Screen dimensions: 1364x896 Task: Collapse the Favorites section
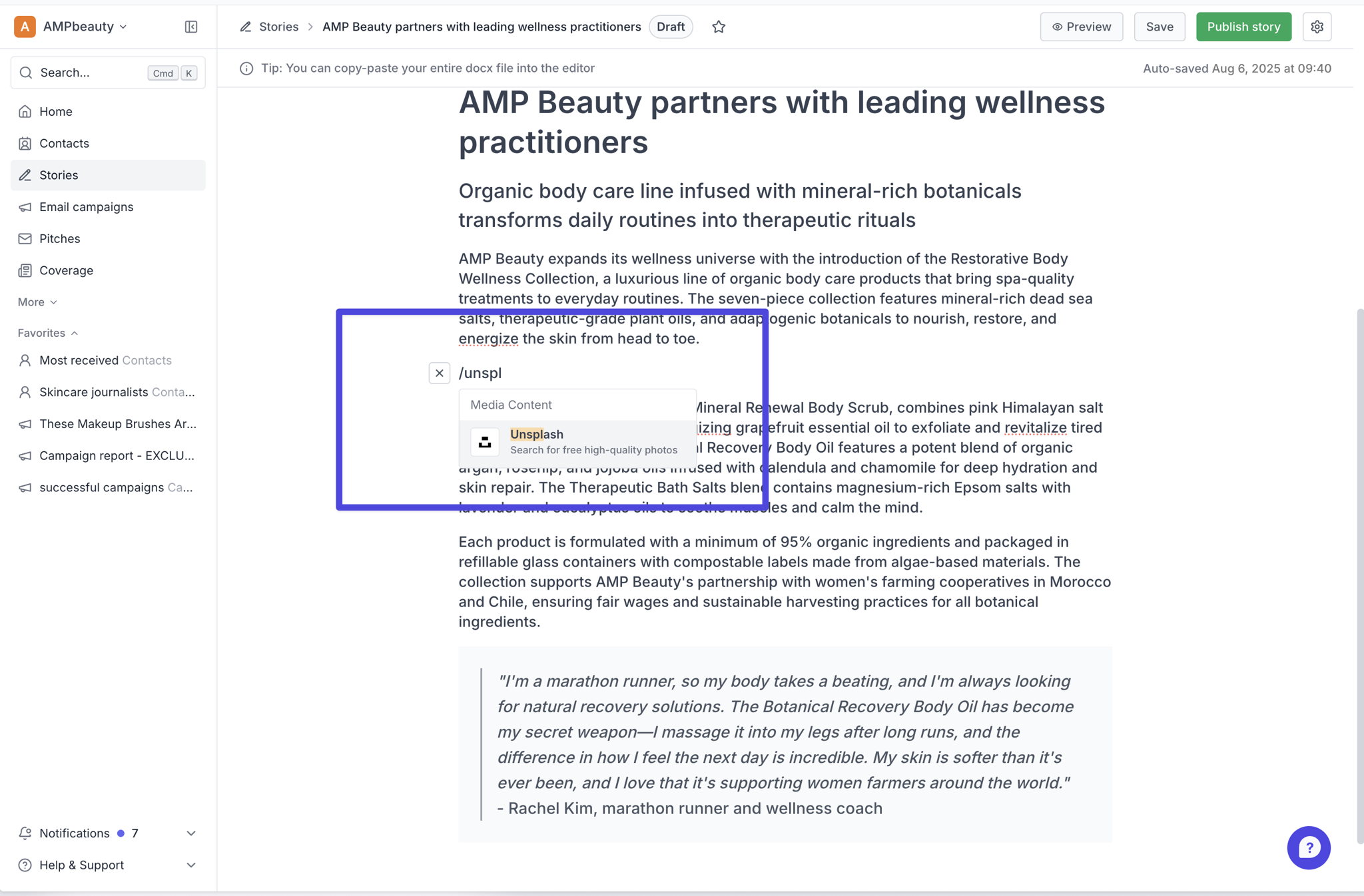click(x=48, y=333)
